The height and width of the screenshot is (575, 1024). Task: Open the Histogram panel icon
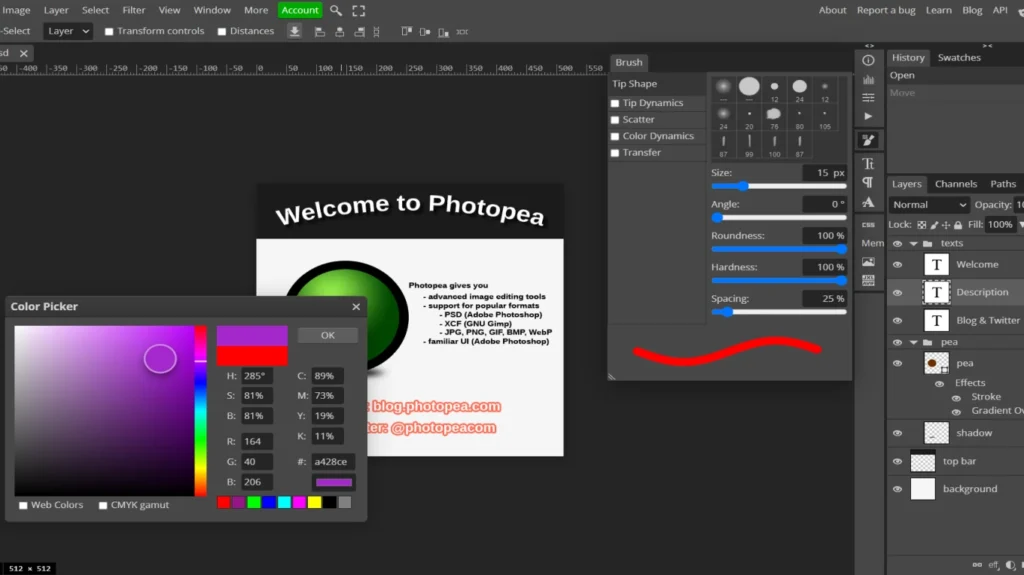(868, 80)
